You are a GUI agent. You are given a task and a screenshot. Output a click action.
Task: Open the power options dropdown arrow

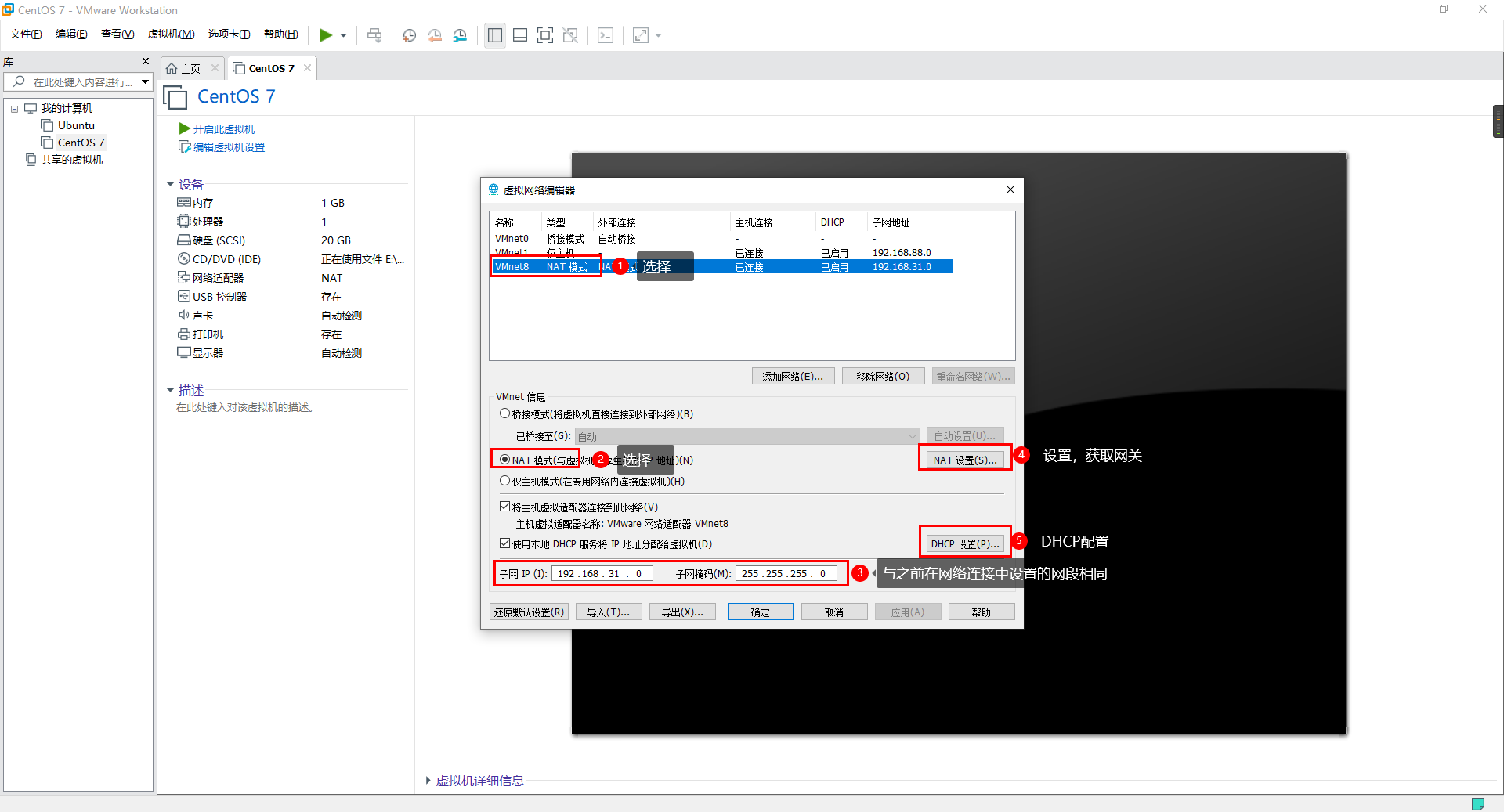(343, 35)
